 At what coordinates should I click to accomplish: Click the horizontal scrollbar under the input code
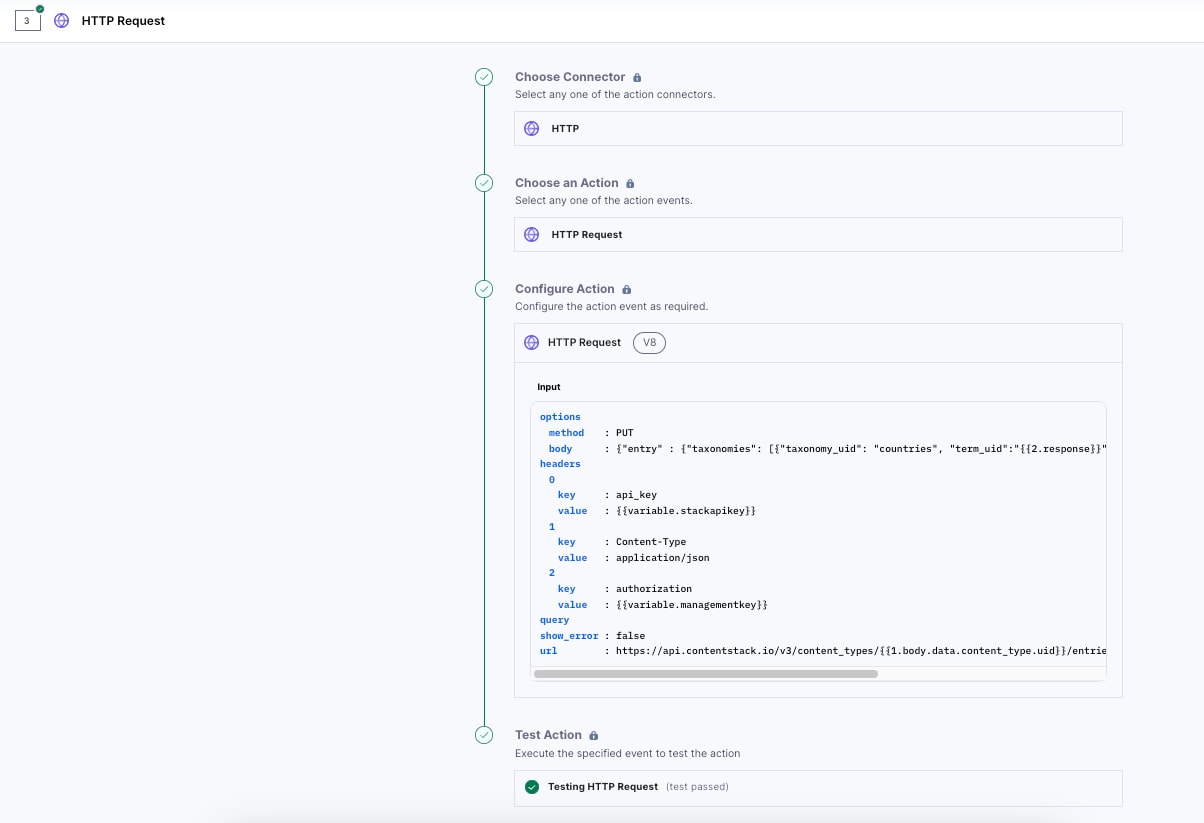pyautogui.click(x=705, y=674)
